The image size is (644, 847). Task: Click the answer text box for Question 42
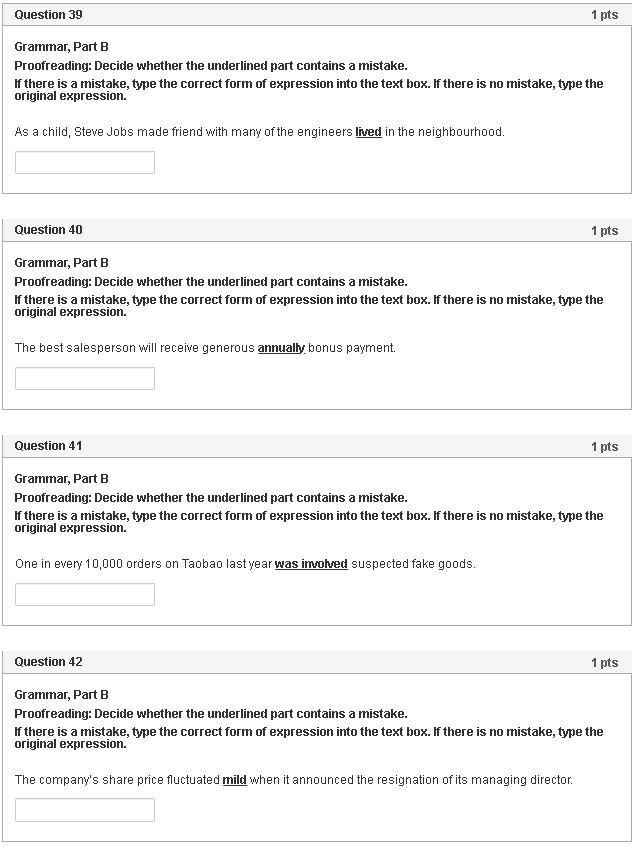click(x=84, y=809)
